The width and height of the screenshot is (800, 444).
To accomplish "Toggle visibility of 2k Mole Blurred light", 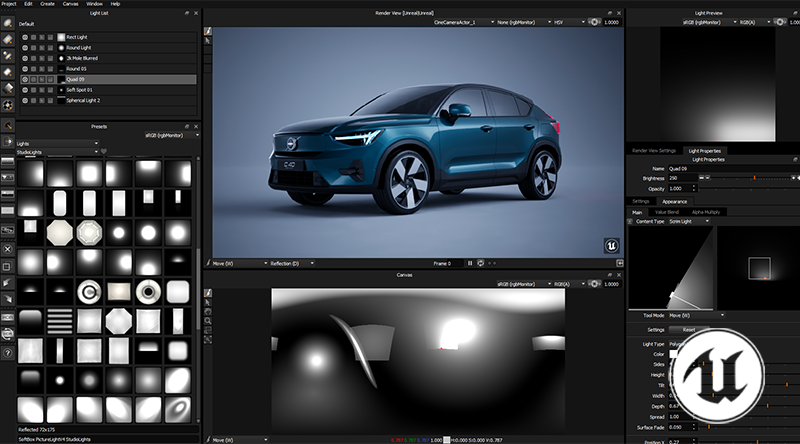I will (x=25, y=58).
